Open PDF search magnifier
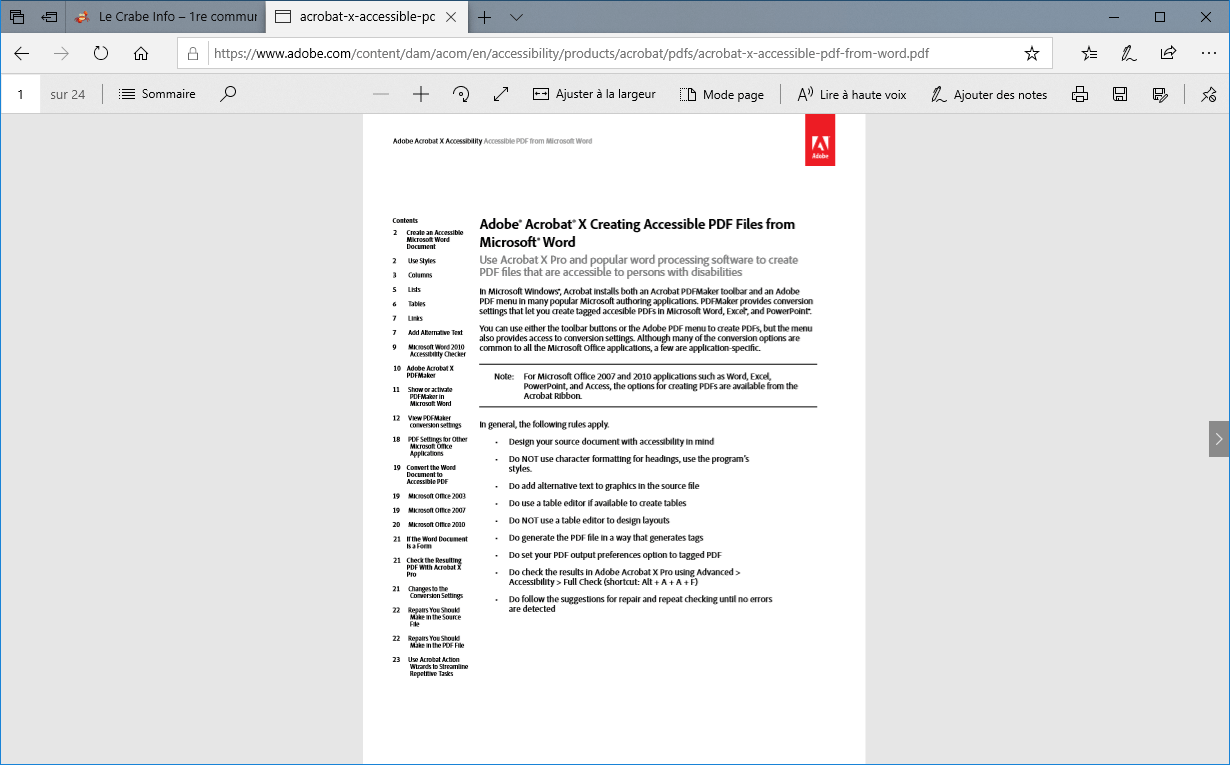1230x765 pixels. pos(228,94)
